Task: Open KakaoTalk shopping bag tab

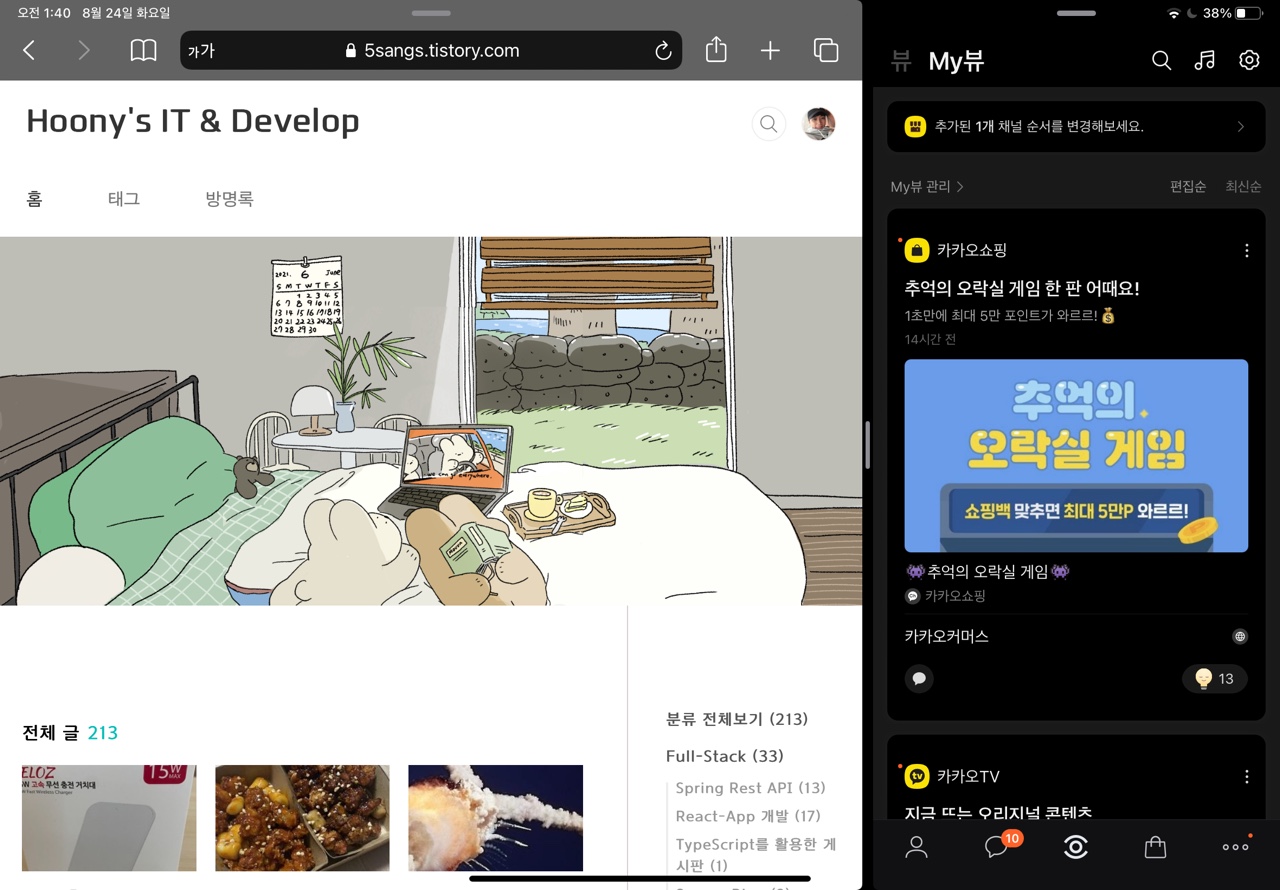Action: [x=1155, y=848]
